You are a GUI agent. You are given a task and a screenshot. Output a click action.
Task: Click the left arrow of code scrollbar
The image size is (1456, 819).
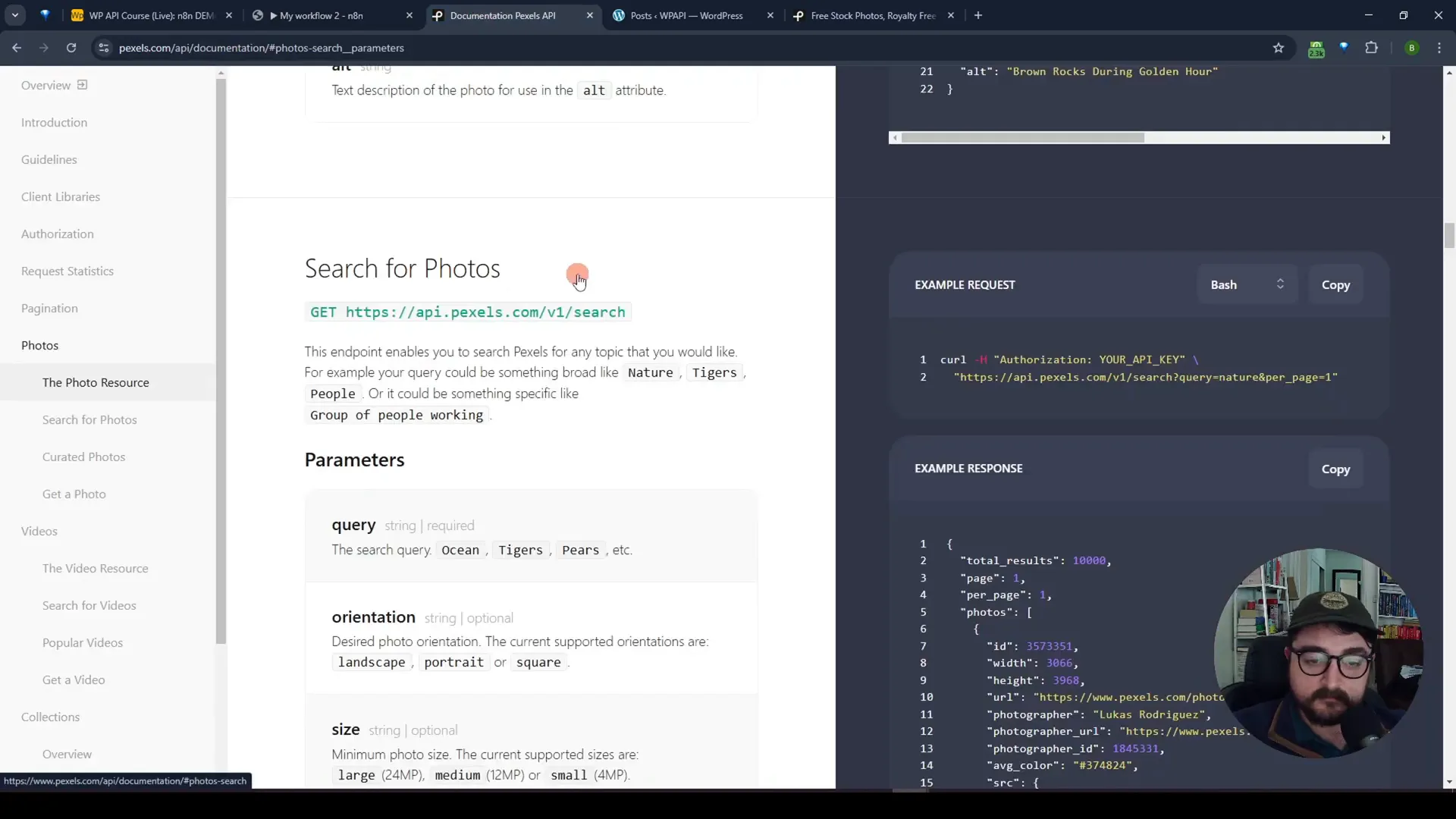click(x=896, y=138)
